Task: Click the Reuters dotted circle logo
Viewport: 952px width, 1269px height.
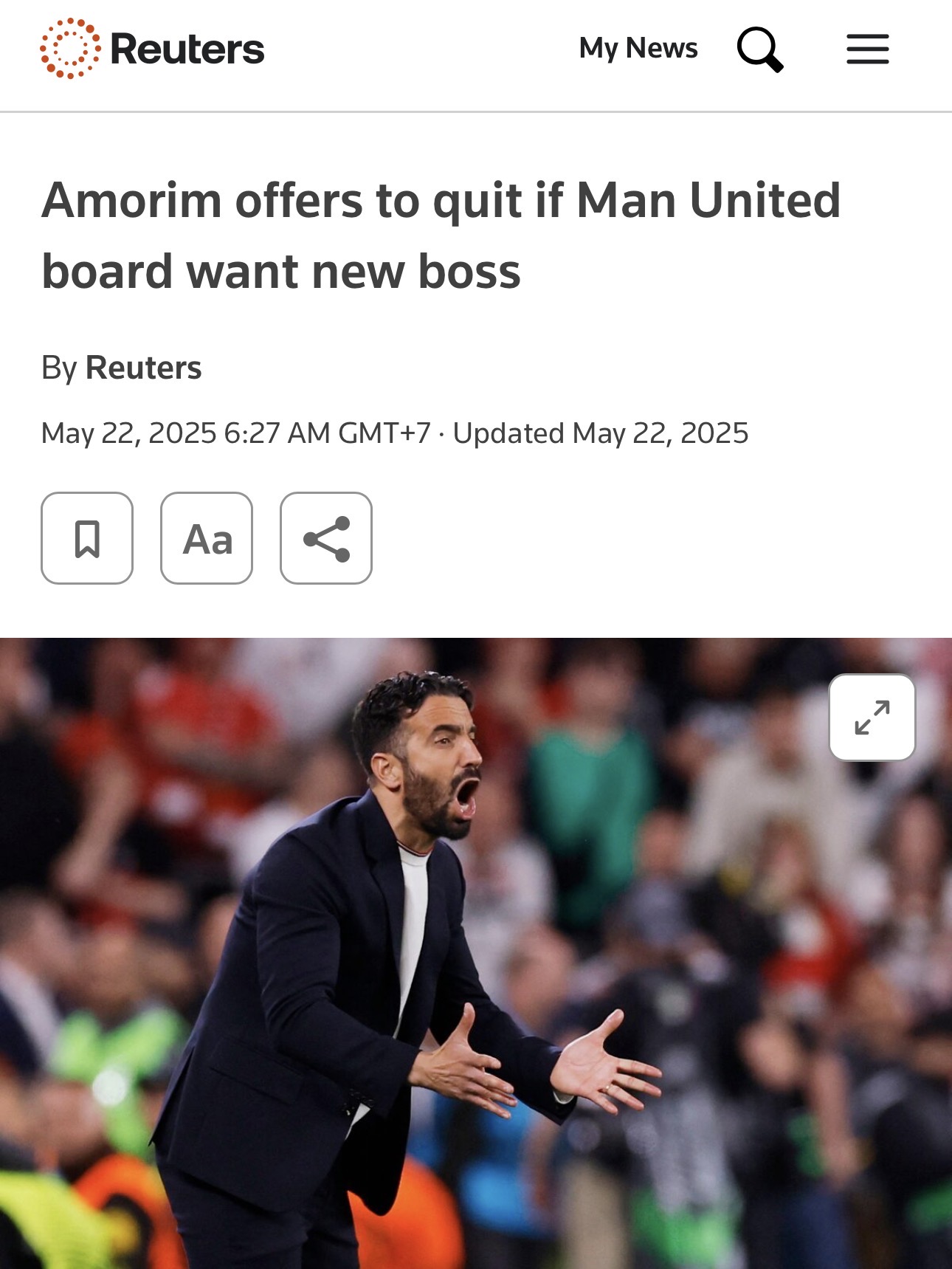Action: 70,49
